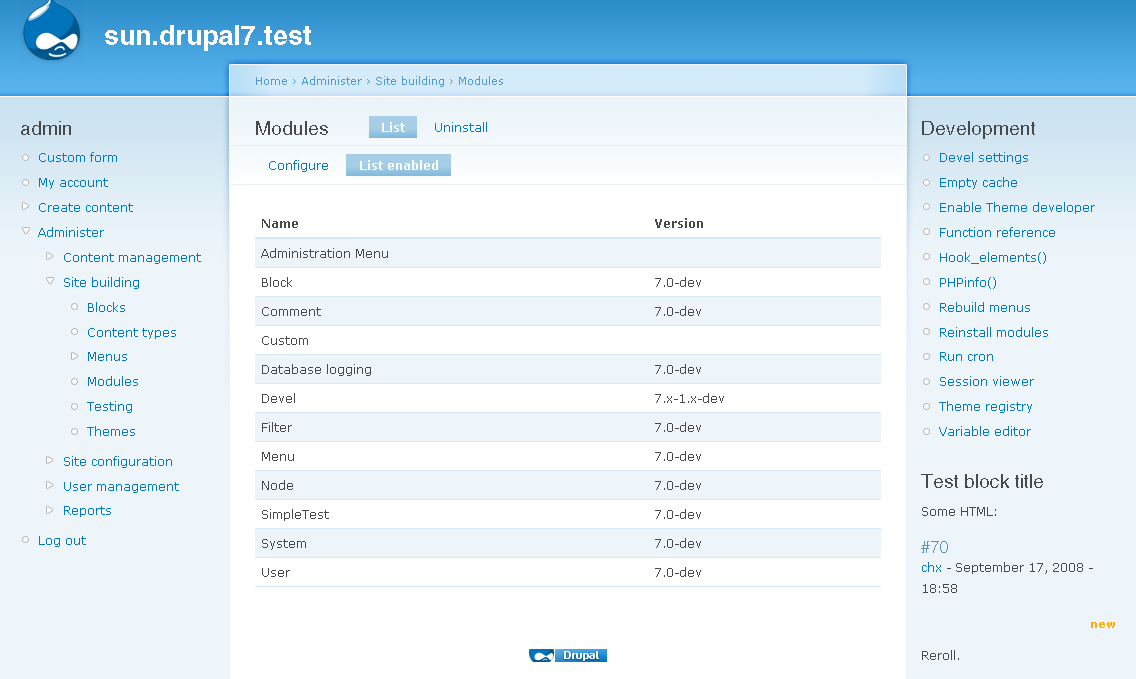Click the bullet icon beside Devel settings
Image resolution: width=1136 pixels, height=679 pixels.
click(926, 157)
